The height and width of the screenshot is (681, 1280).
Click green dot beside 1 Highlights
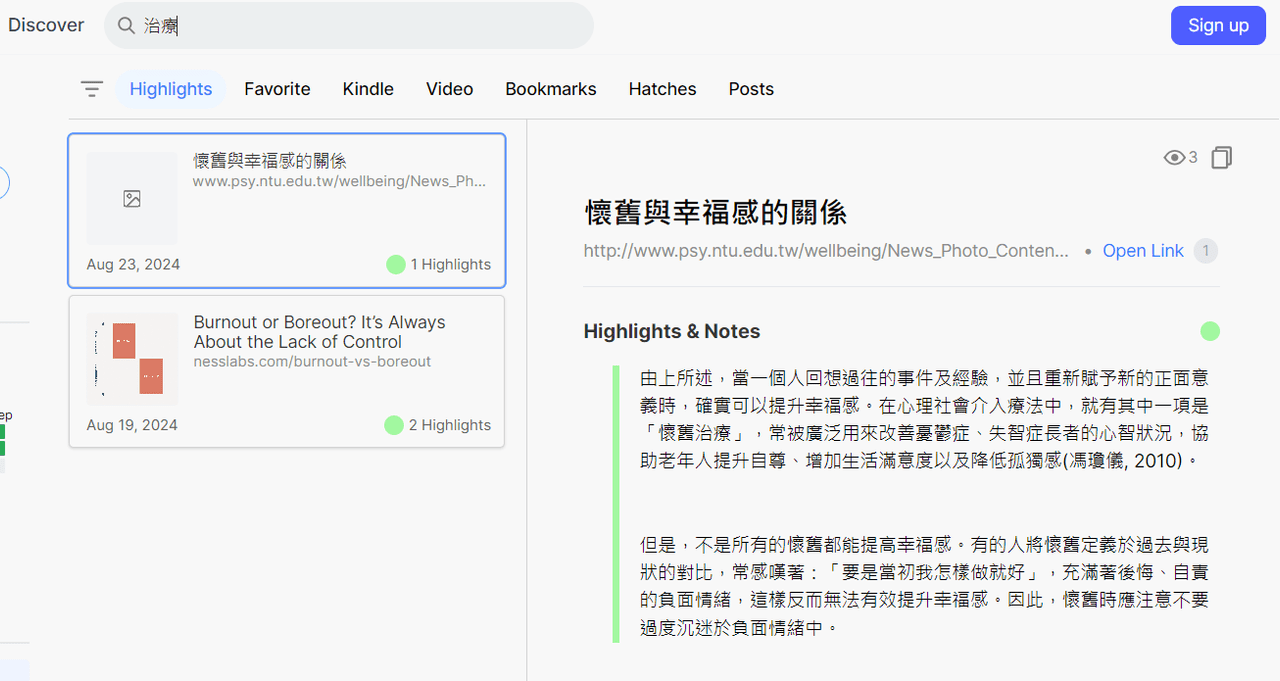point(396,264)
